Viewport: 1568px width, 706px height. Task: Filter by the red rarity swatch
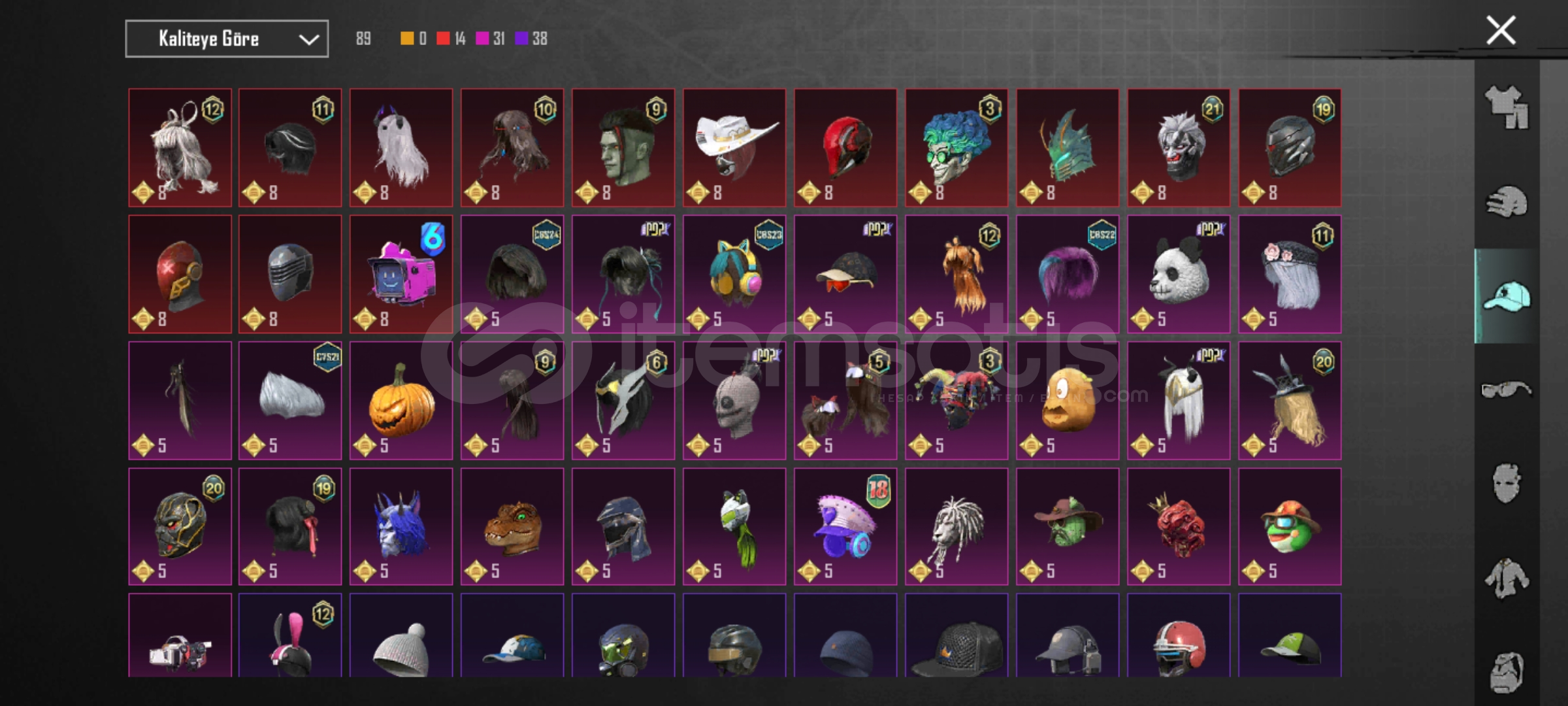(443, 39)
